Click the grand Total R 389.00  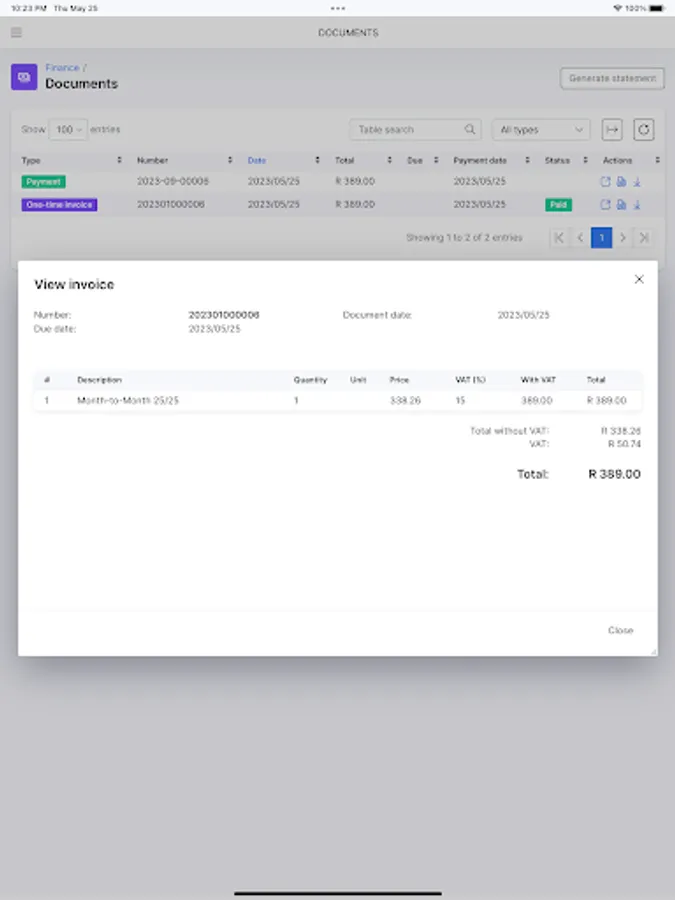tap(614, 474)
